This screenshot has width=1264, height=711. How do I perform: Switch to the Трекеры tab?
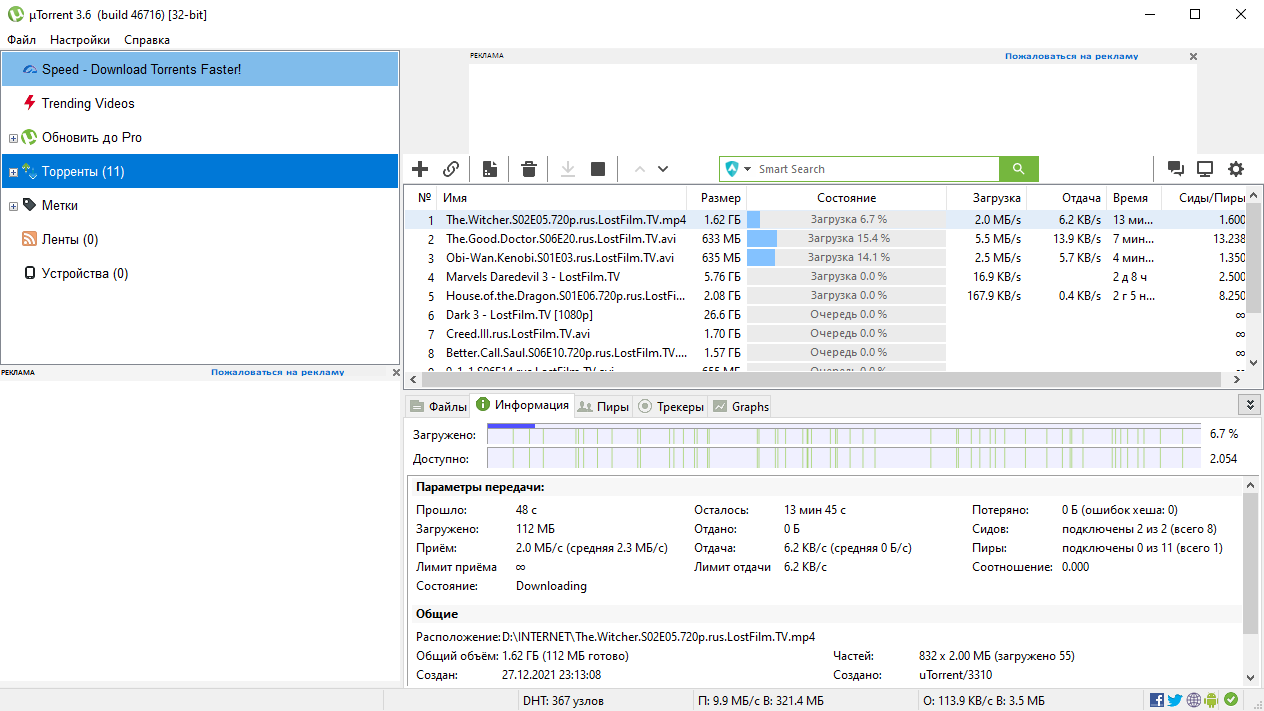point(671,406)
